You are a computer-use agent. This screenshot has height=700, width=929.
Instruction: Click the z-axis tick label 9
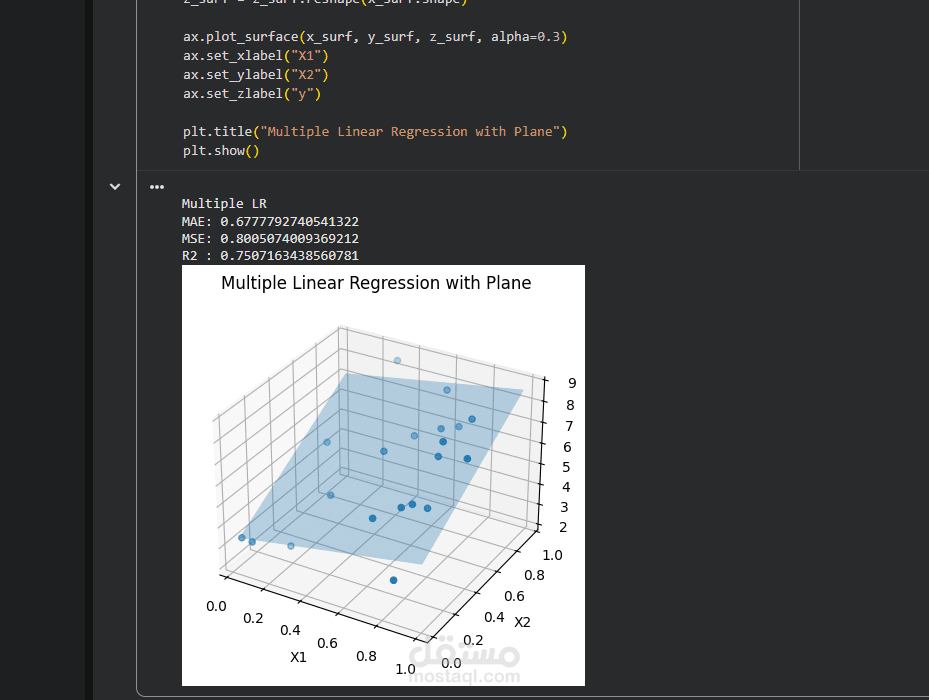570,382
